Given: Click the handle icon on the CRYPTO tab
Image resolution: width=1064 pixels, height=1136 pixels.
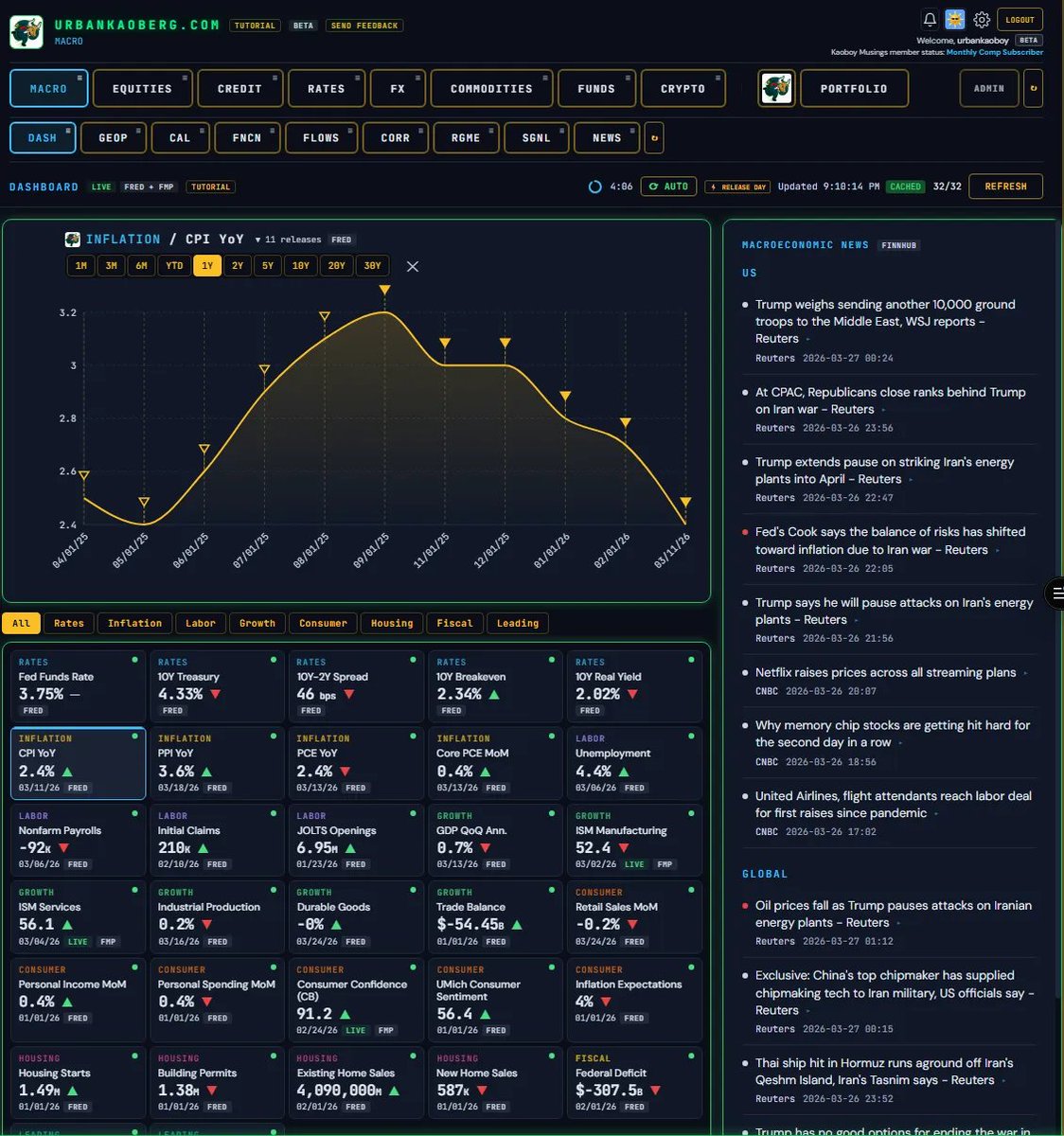Looking at the screenshot, I should pos(718,78).
